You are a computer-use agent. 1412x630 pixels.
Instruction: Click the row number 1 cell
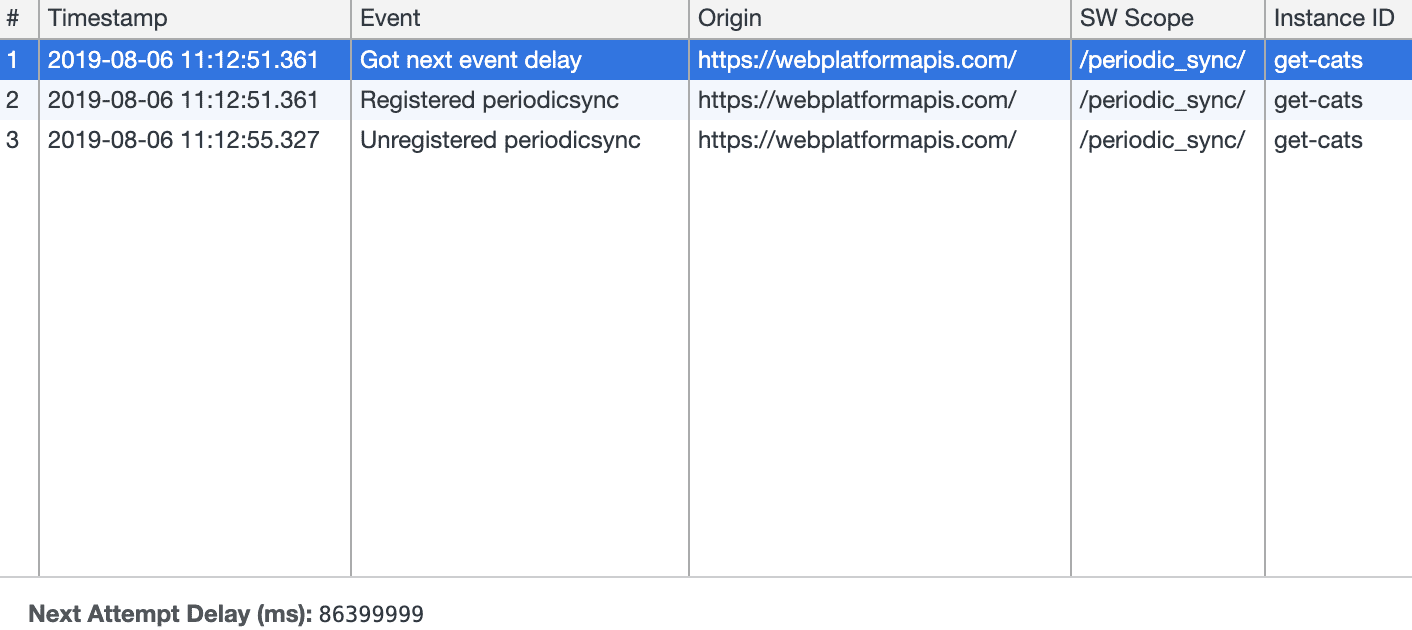[x=17, y=60]
